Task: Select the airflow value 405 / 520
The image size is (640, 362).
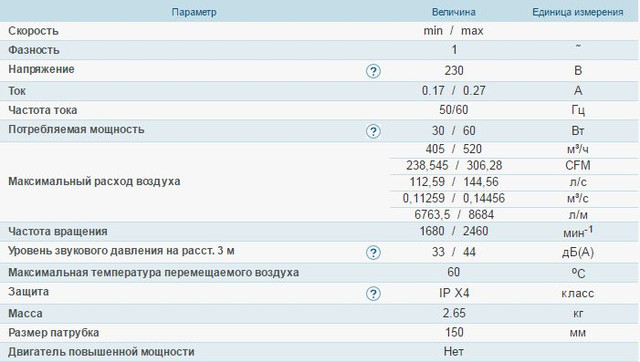Action: point(453,149)
